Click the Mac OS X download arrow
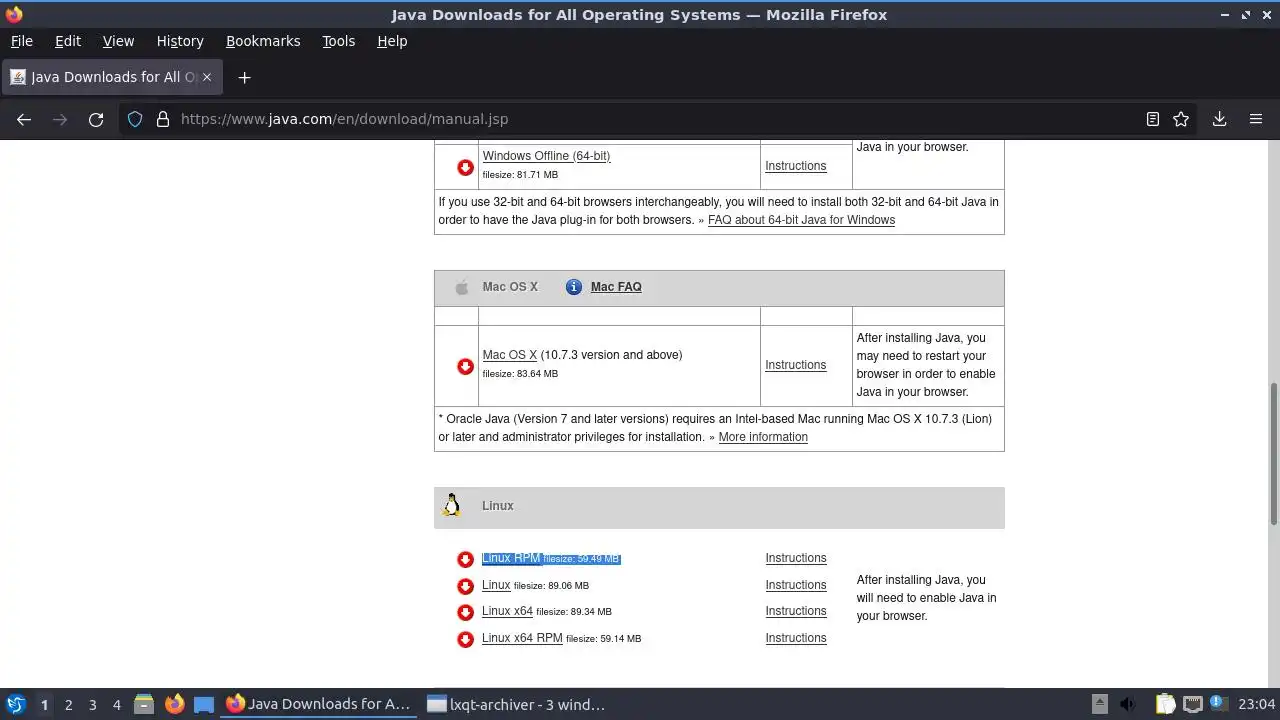Image resolution: width=1280 pixels, height=720 pixels. 465,366
